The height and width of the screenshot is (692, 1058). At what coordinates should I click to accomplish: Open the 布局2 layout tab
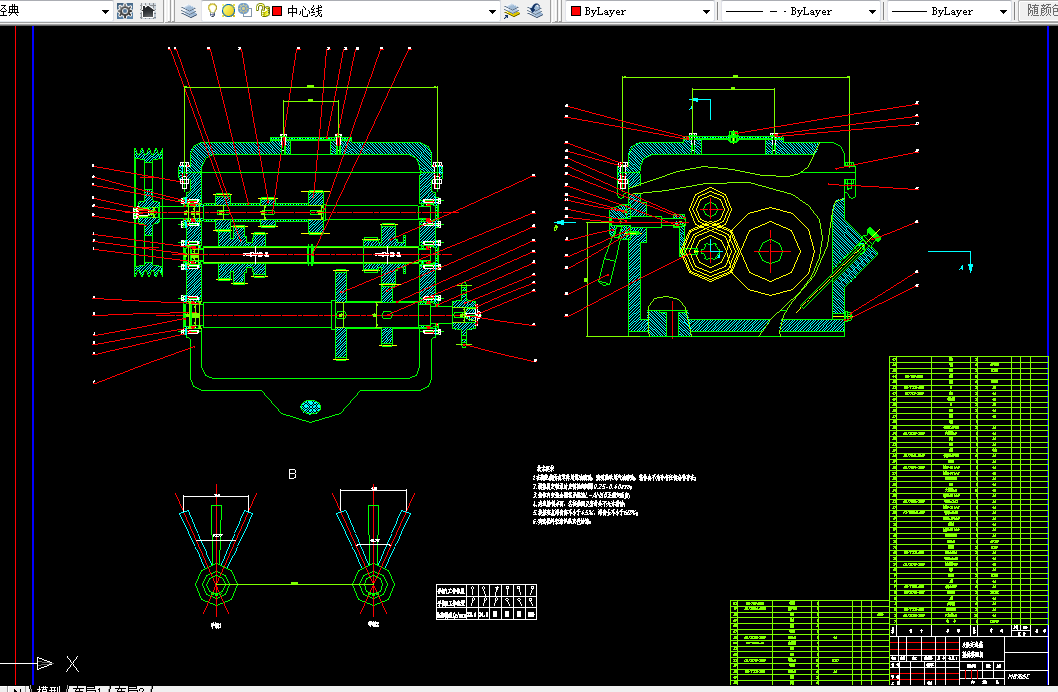click(132, 689)
